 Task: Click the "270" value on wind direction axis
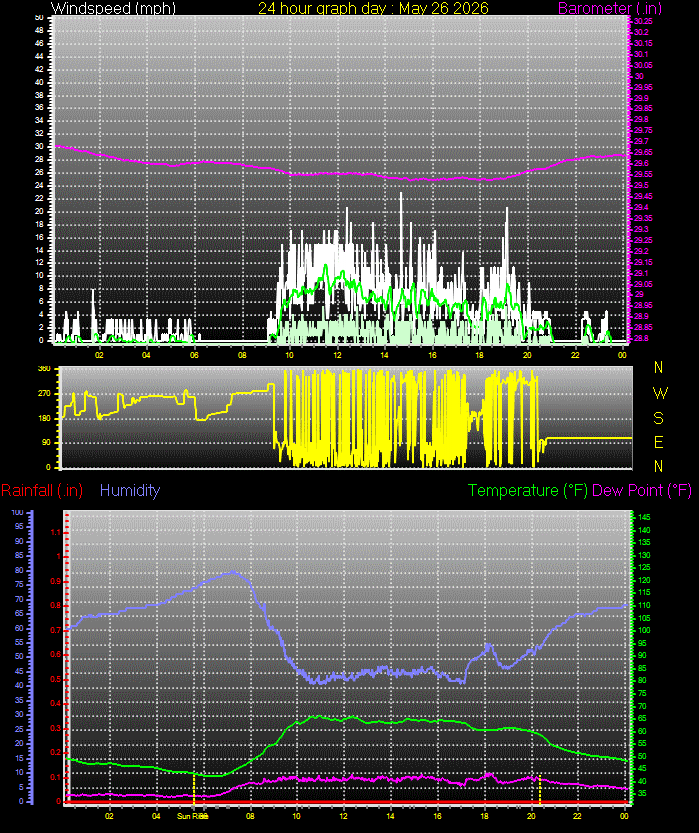pyautogui.click(x=45, y=394)
